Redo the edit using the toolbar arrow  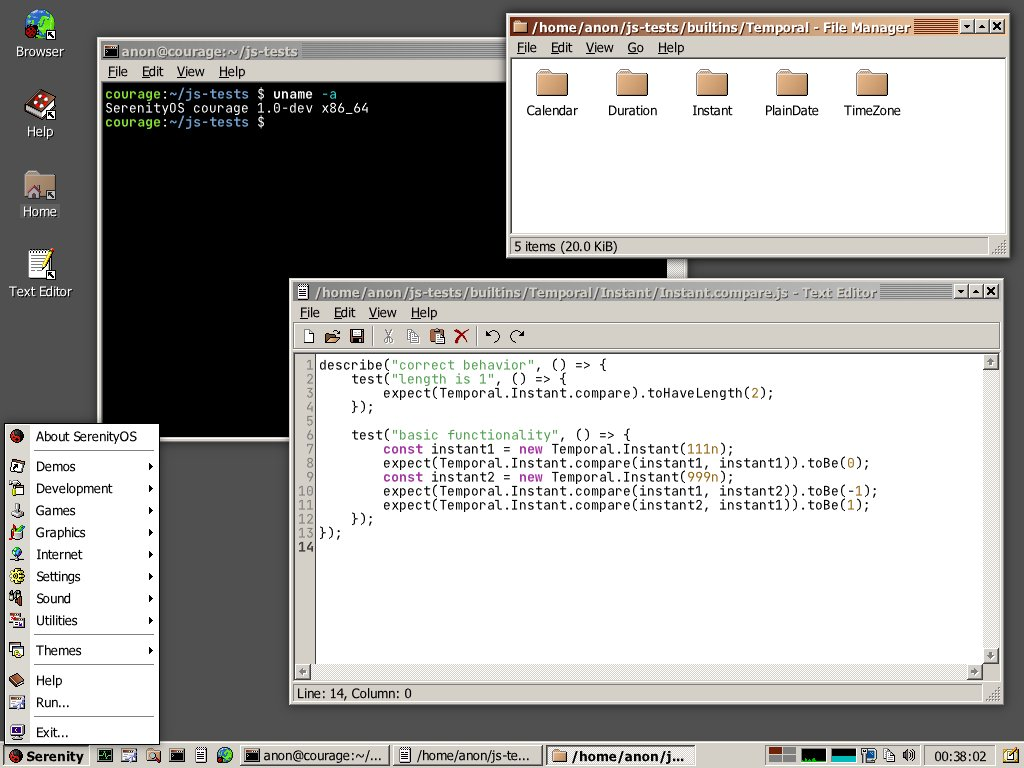[x=517, y=337]
